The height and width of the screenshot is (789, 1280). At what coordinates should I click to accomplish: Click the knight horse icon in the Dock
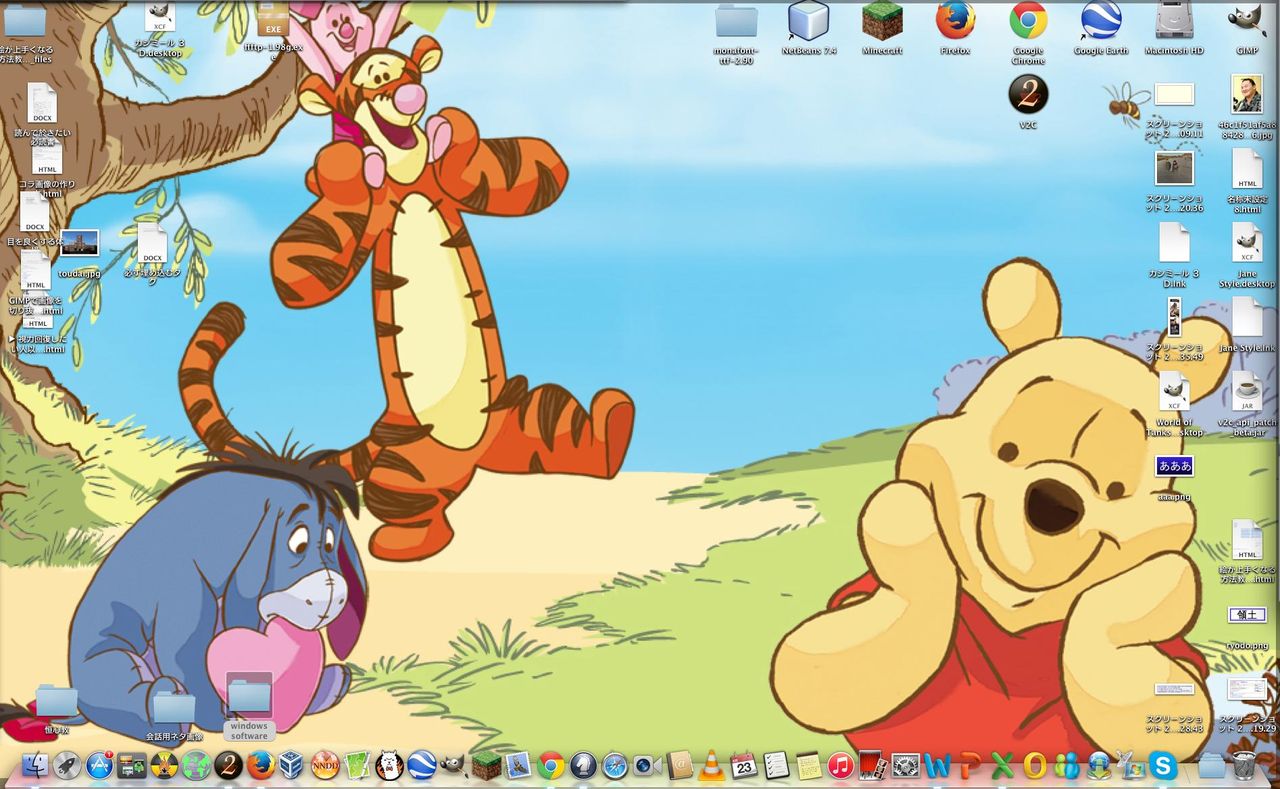coord(583,767)
